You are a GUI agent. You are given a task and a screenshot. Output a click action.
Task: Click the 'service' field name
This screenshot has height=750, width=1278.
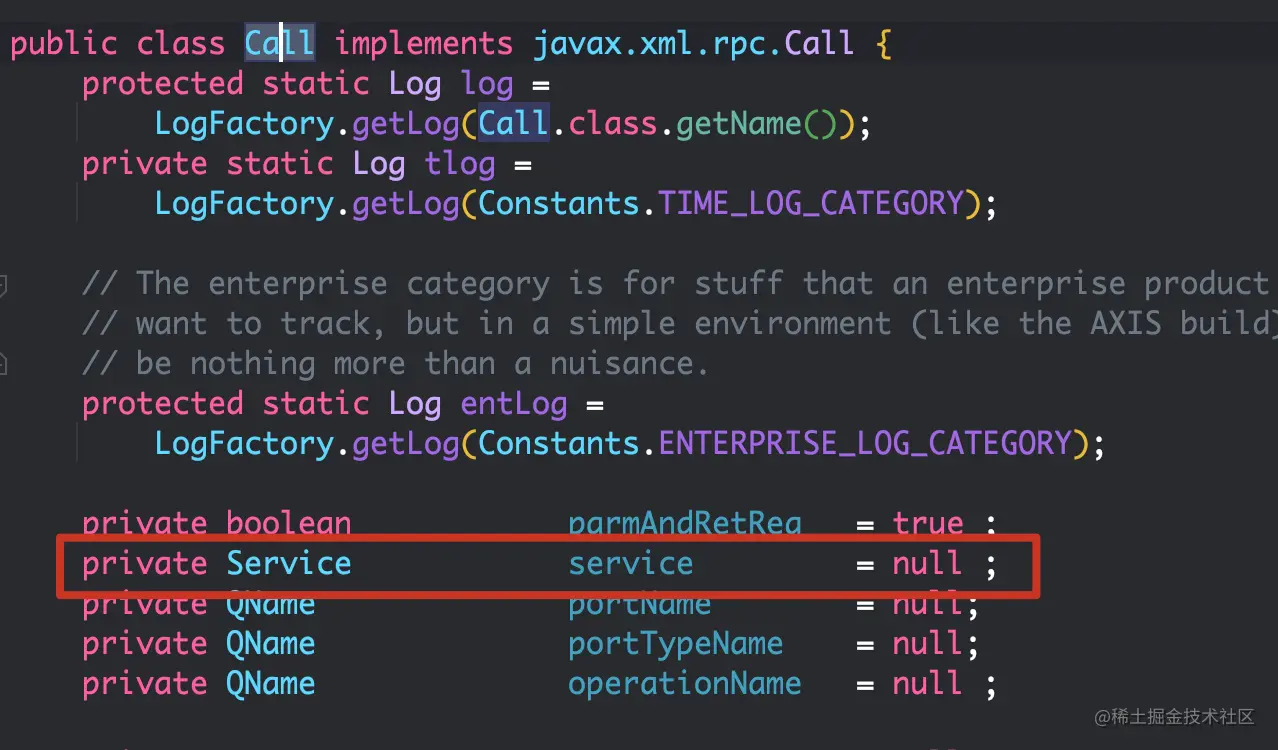pos(630,564)
